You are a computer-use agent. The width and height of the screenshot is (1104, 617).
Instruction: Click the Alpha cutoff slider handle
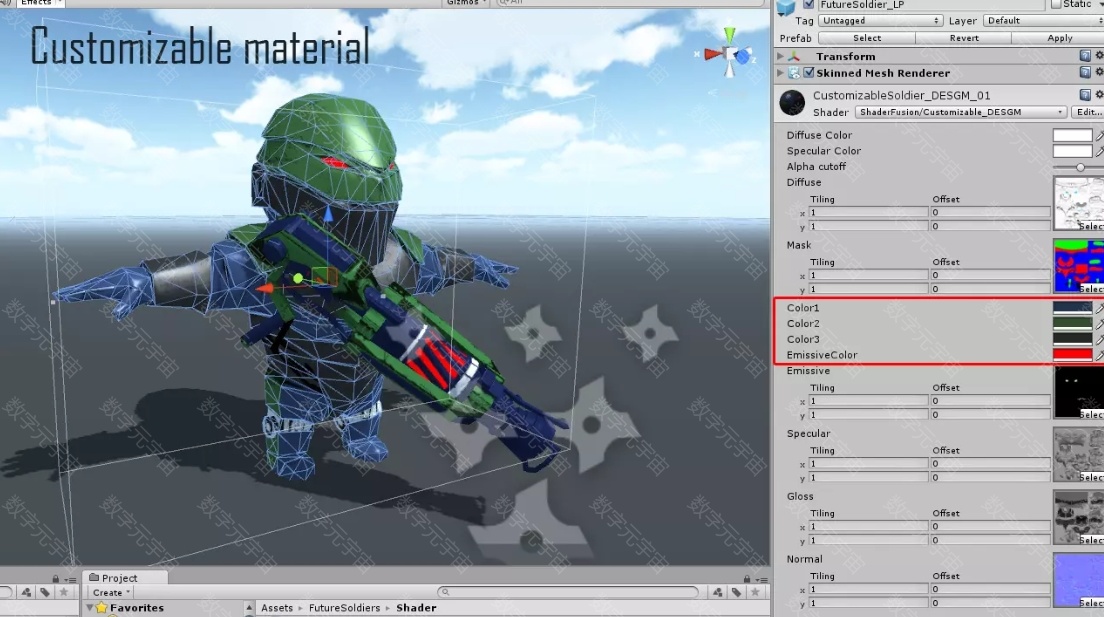coord(1080,168)
